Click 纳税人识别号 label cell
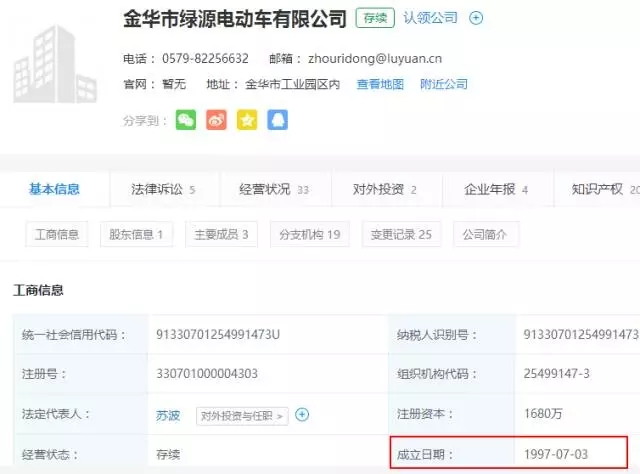640x474 pixels. (452, 334)
